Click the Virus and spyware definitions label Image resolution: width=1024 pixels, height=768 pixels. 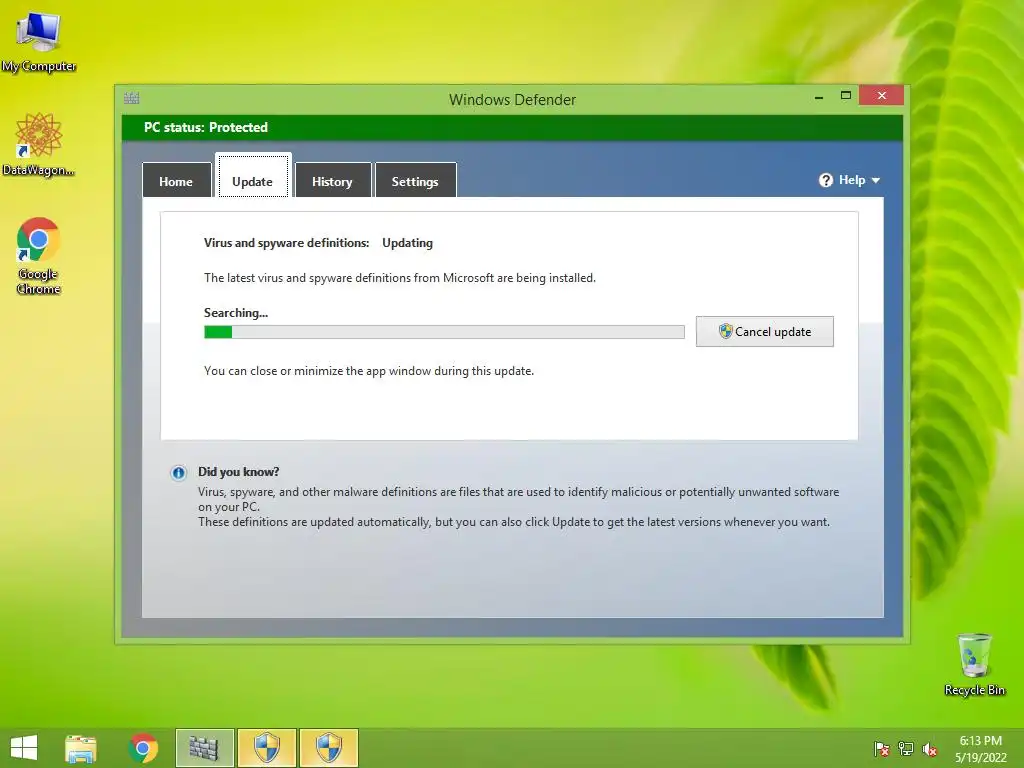point(287,243)
